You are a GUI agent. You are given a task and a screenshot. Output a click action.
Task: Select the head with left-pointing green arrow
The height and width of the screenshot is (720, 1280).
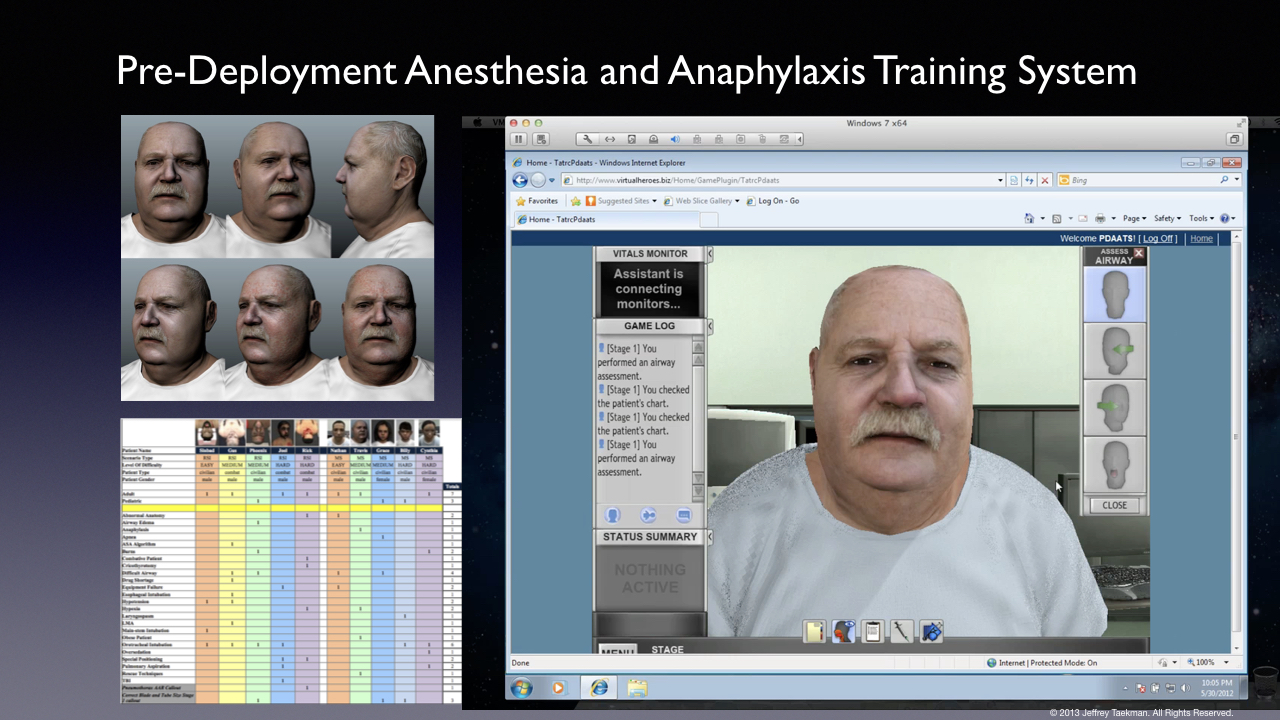click(1114, 352)
